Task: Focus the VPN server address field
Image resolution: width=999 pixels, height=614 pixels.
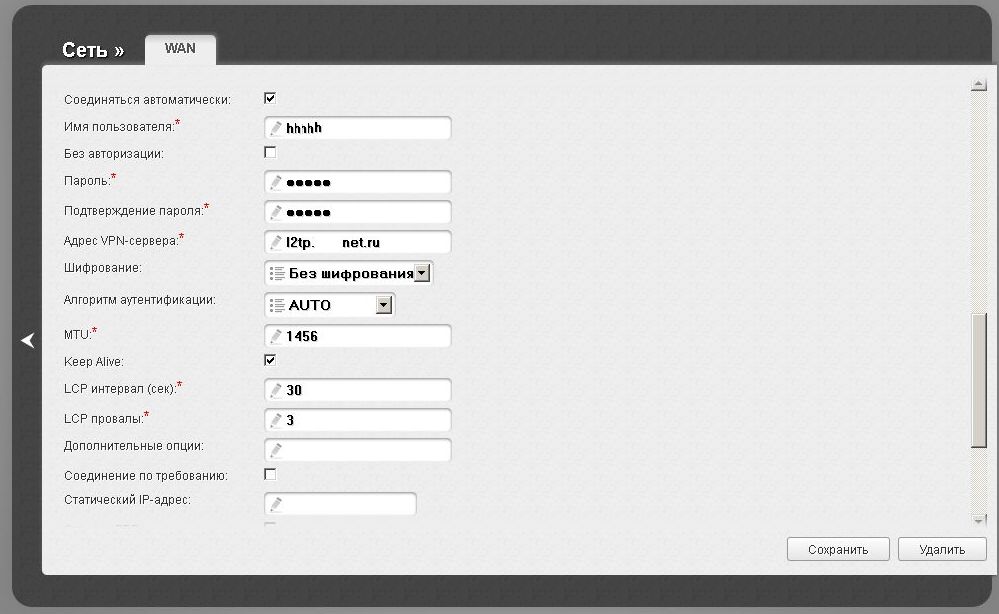Action: pyautogui.click(x=357, y=243)
